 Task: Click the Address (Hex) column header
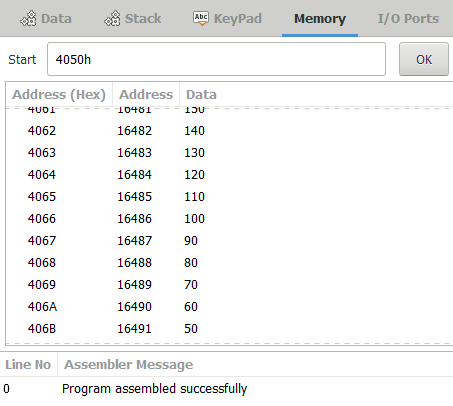[x=59, y=95]
